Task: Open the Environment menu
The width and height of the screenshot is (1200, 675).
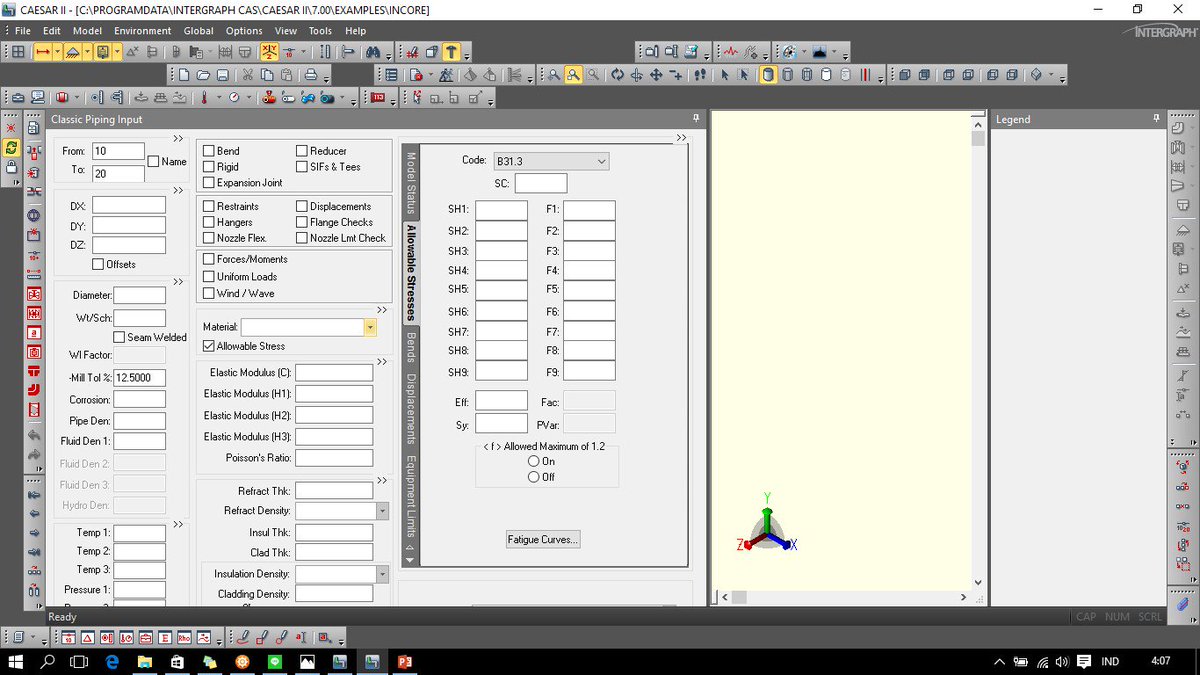Action: tap(142, 31)
